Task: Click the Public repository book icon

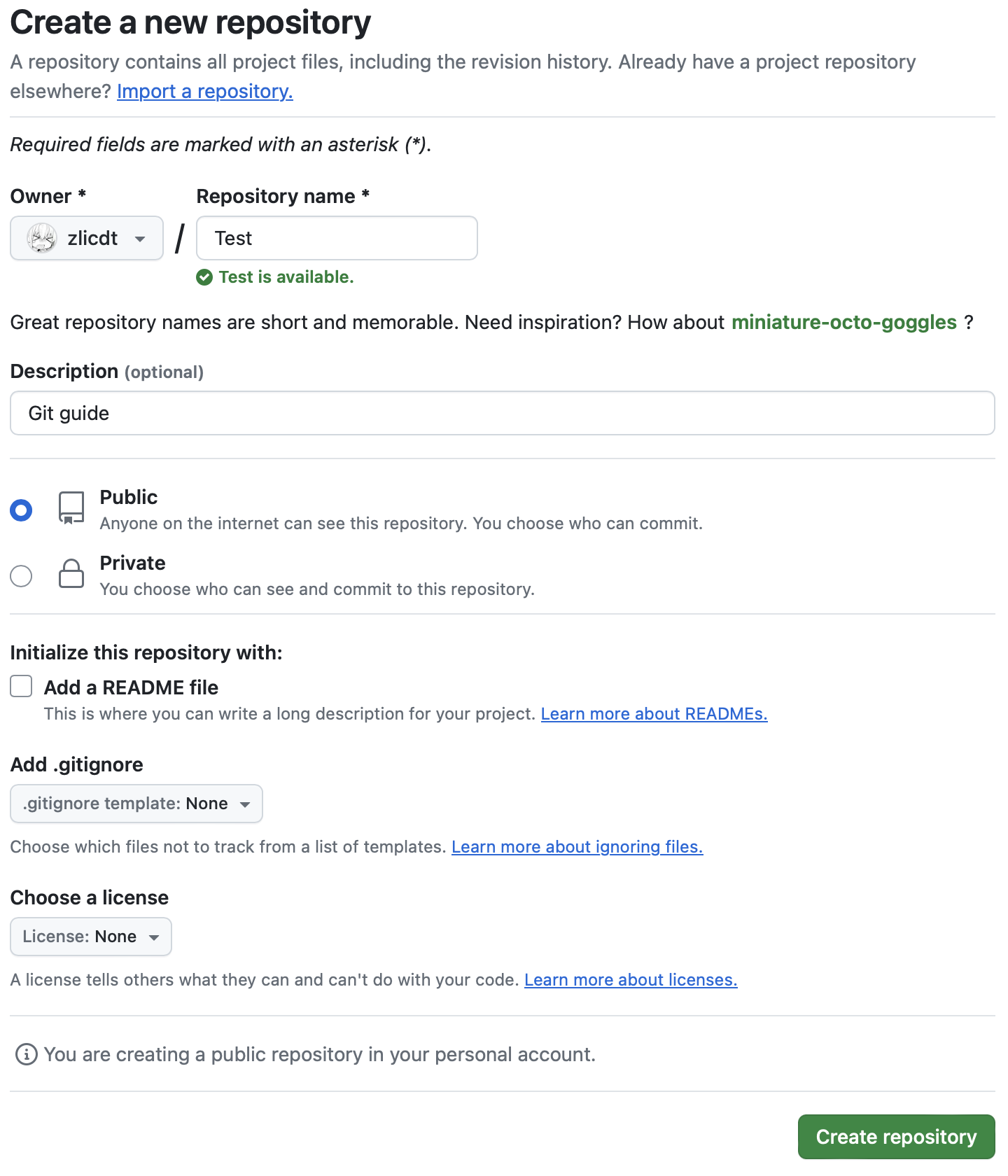Action: (71, 508)
